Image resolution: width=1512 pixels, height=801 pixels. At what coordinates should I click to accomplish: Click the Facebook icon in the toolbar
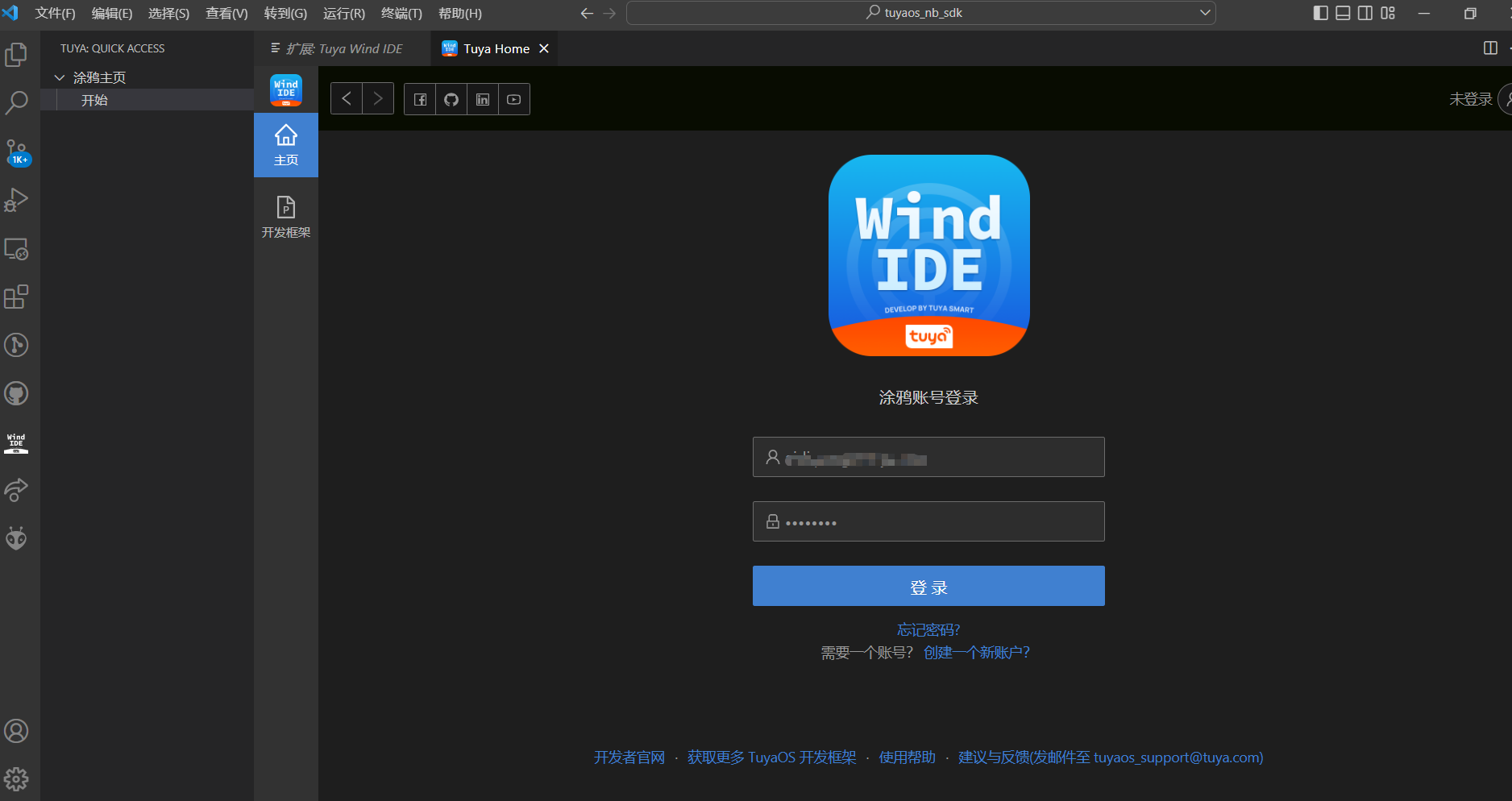coord(420,99)
